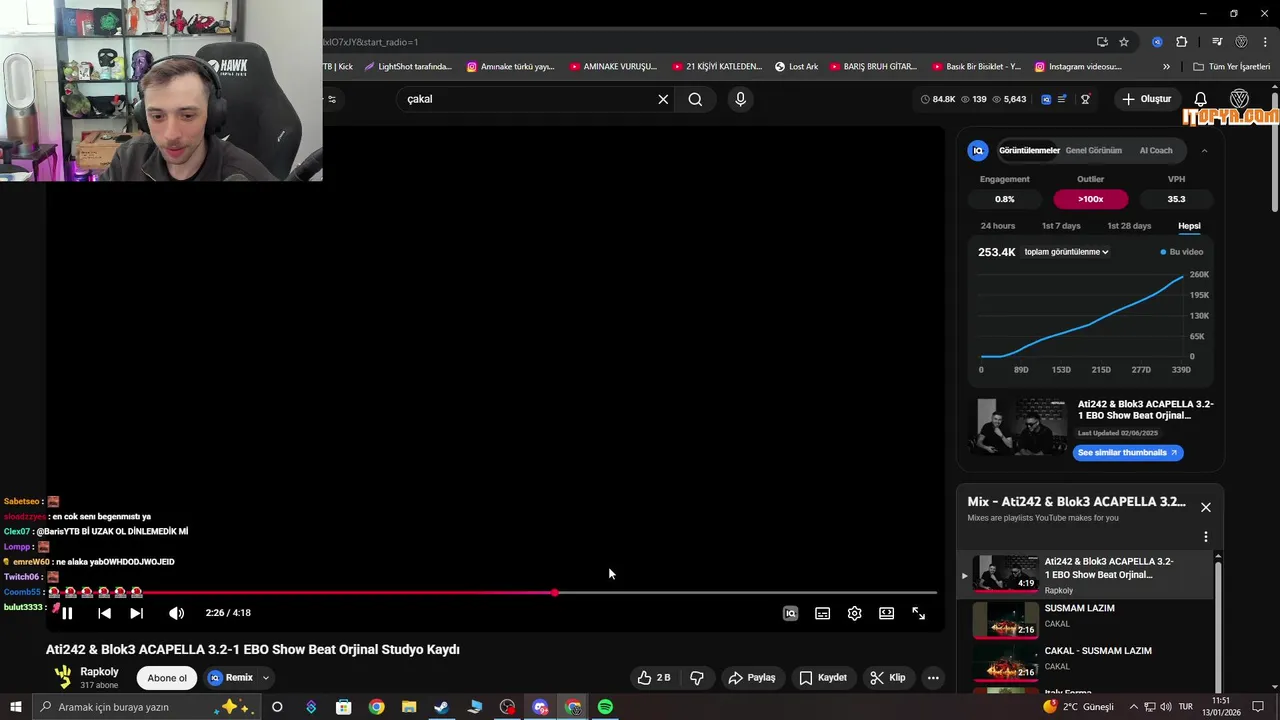This screenshot has width=1280, height=720.
Task: Select the current Ati242 playlist item
Action: coord(1087,575)
